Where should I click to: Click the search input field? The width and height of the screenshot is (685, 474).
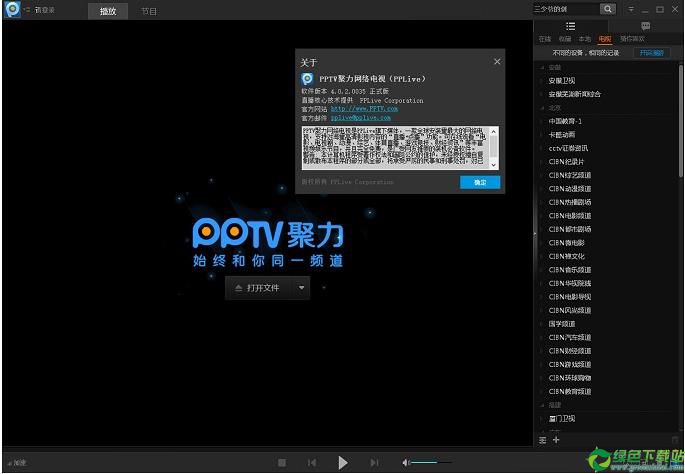point(565,8)
